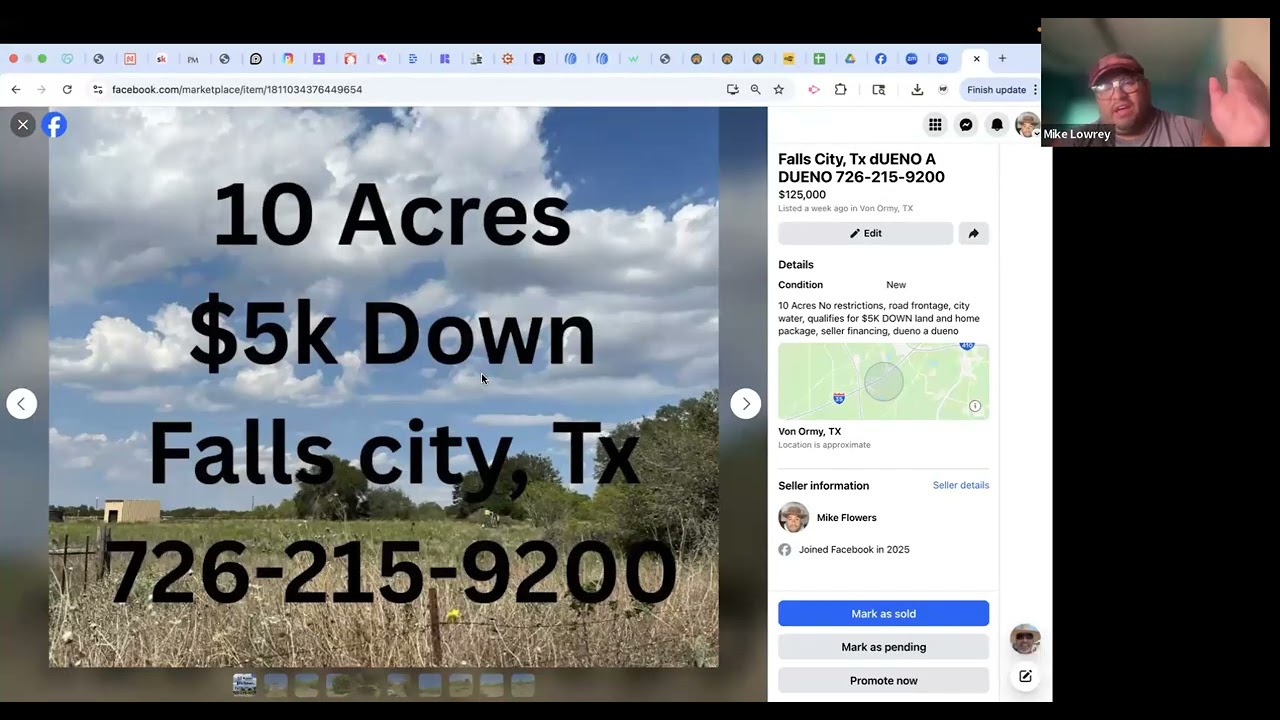The image size is (1280, 720).
Task: Close the active browser tab
Action: [977, 58]
